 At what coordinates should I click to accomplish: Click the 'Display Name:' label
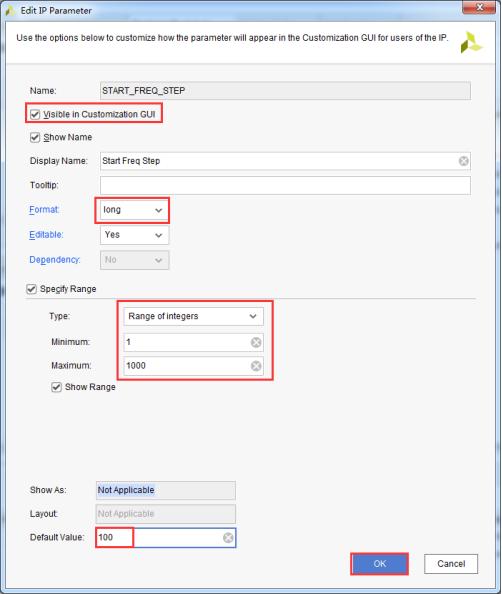[59, 161]
